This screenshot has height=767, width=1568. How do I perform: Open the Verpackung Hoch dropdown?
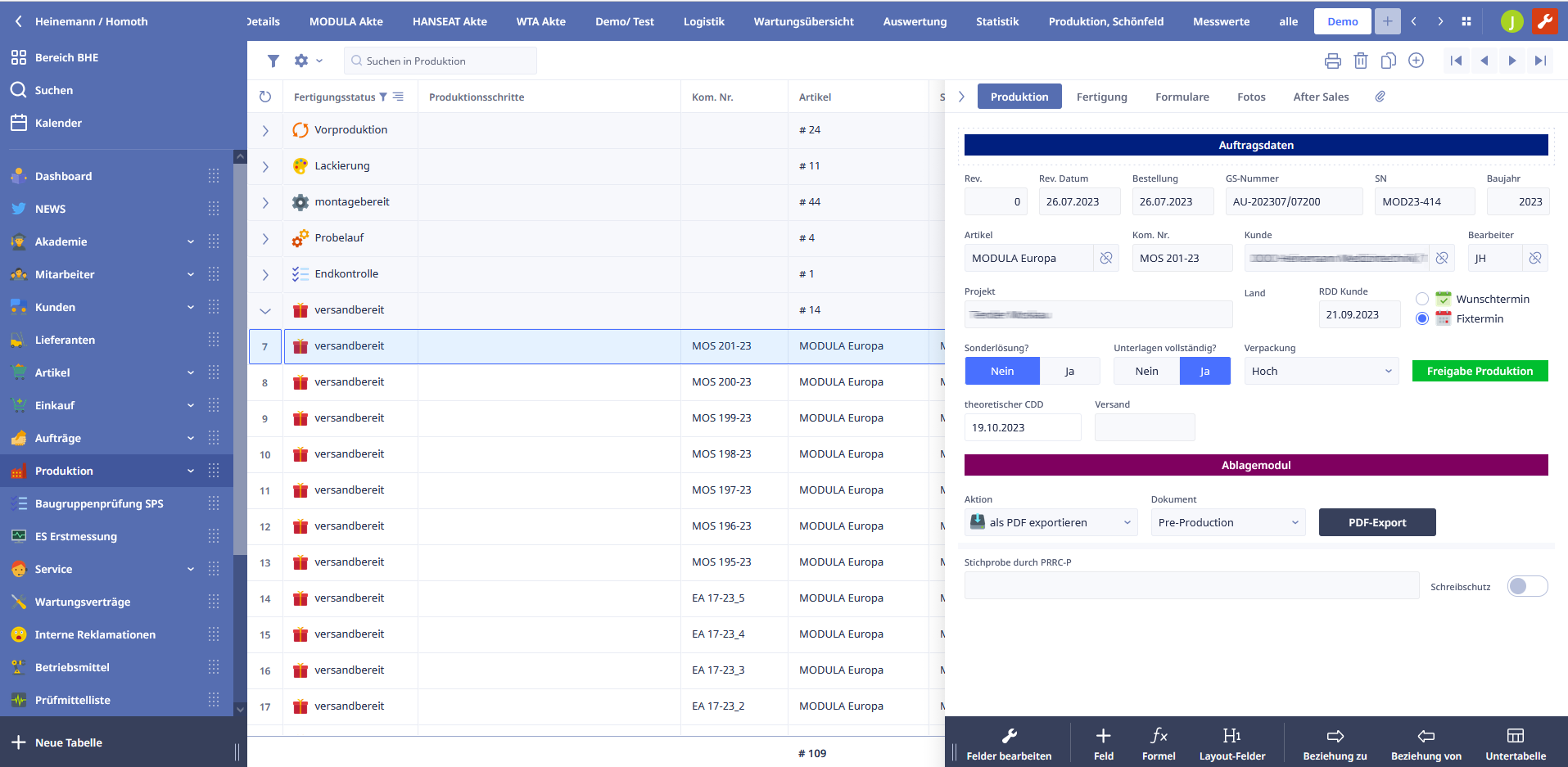1322,371
